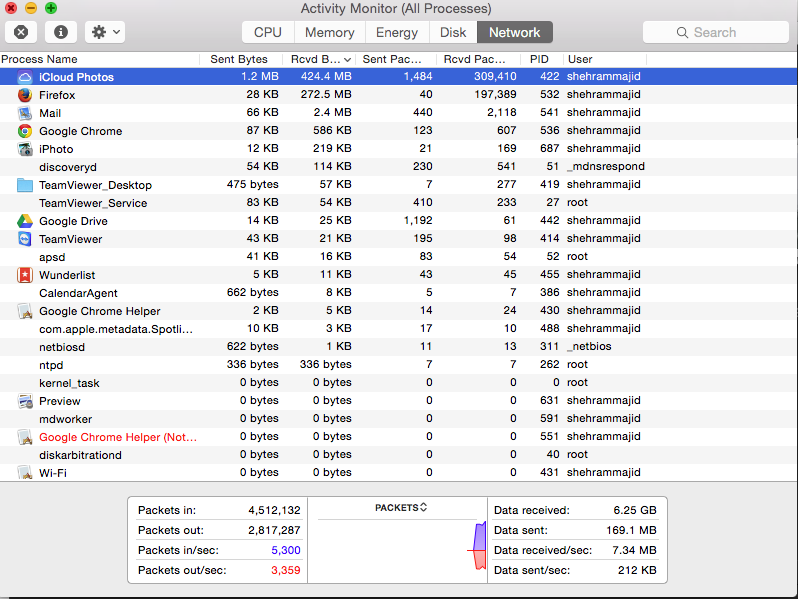Sort by Process Name column
Screen dimensions: 798x599
click(99, 59)
